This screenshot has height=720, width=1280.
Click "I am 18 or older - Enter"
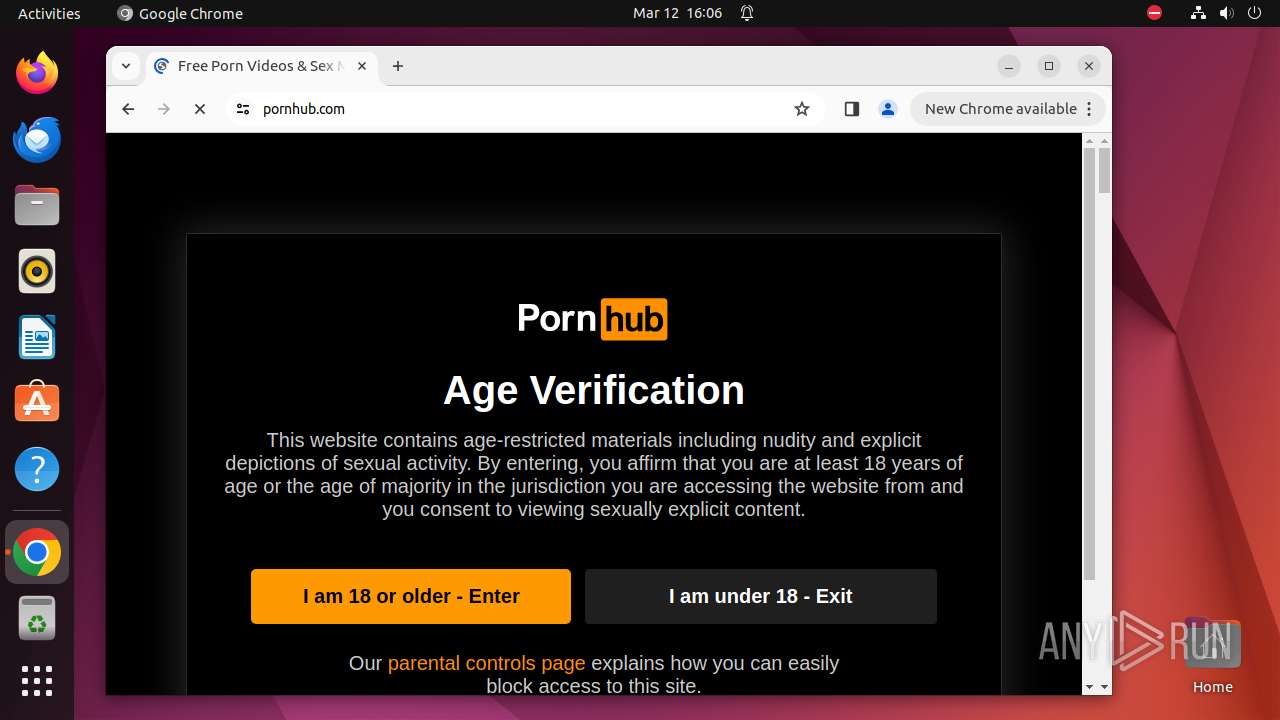pos(411,596)
